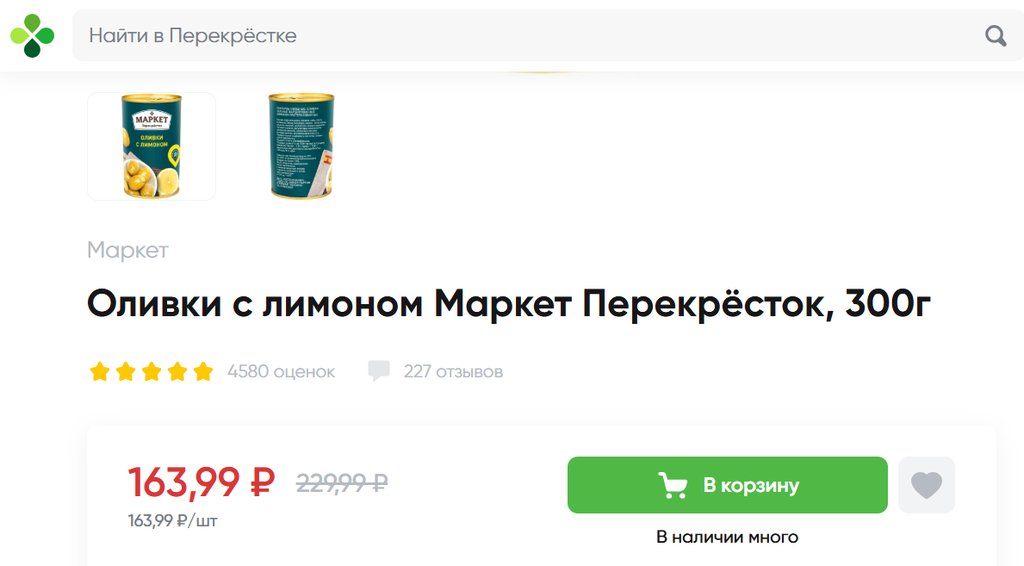Open the Маркет brand link
This screenshot has width=1024, height=566.
pos(128,250)
